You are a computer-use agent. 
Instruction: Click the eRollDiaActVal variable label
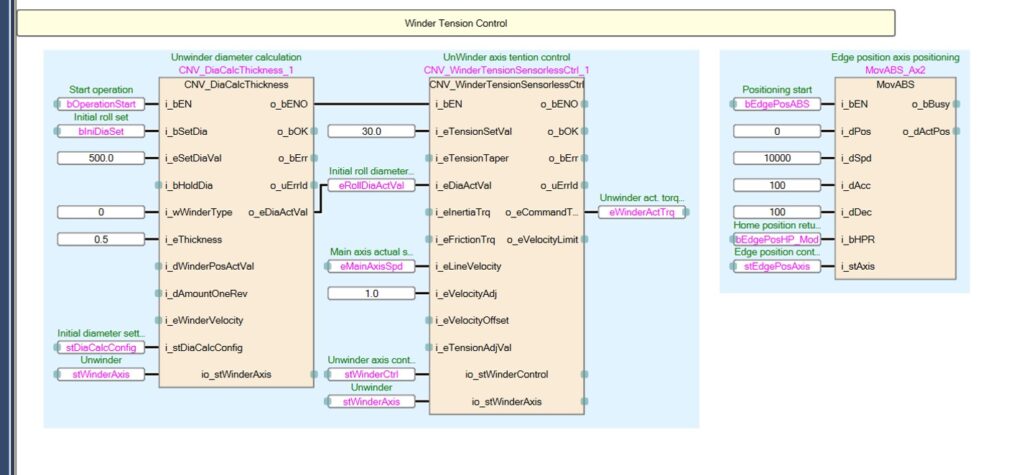(x=370, y=185)
